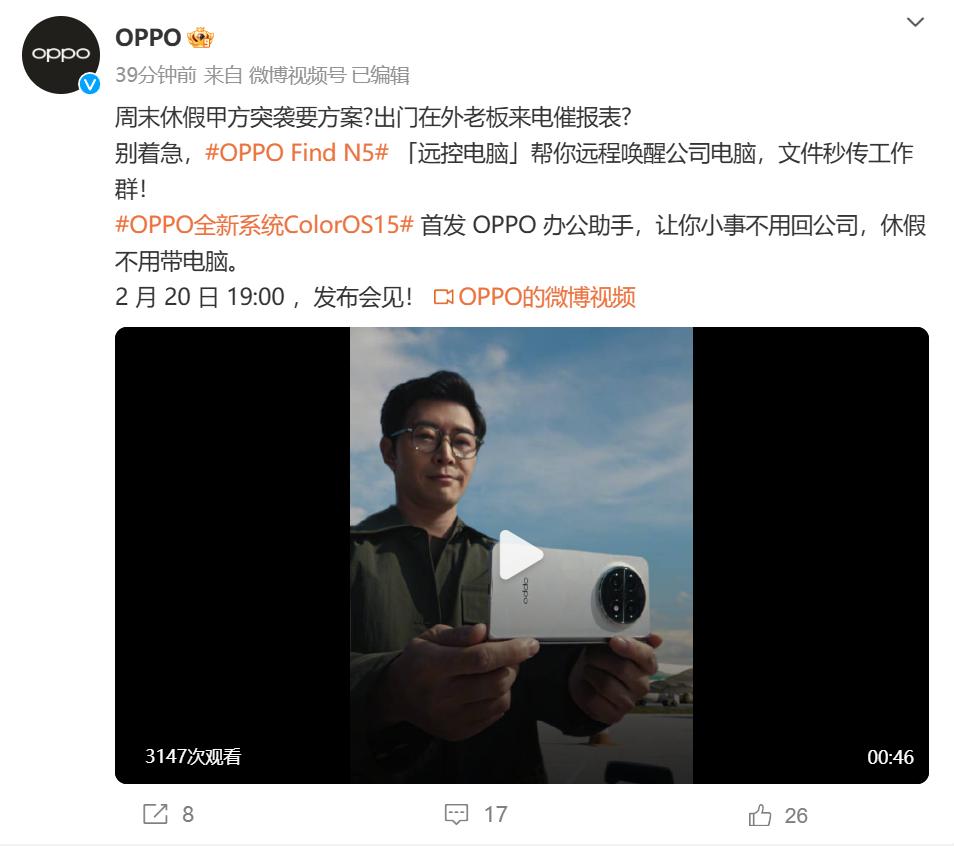Click the blue verified badge on avatar

coord(90,84)
